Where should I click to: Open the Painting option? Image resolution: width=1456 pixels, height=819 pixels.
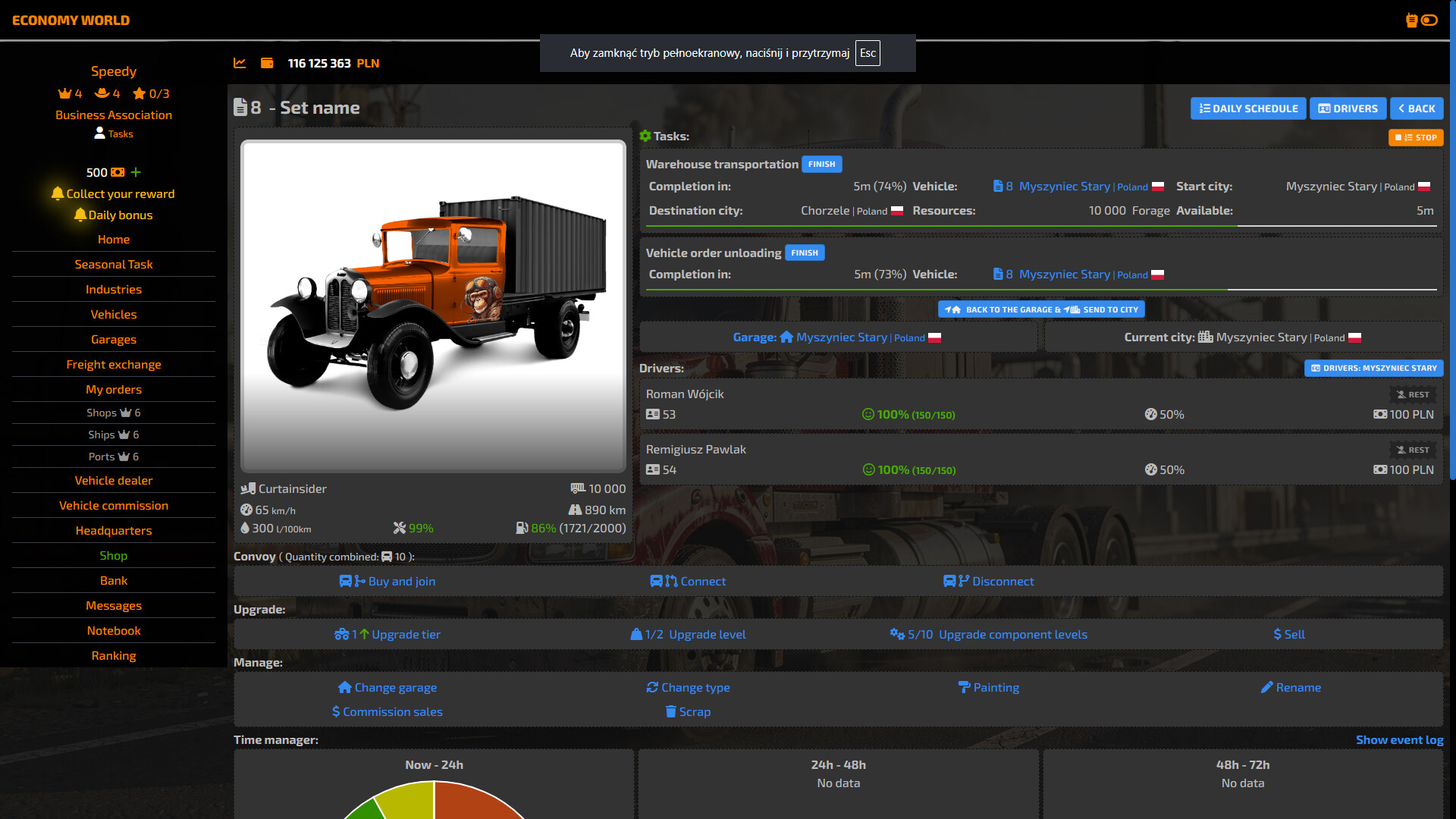pos(988,688)
